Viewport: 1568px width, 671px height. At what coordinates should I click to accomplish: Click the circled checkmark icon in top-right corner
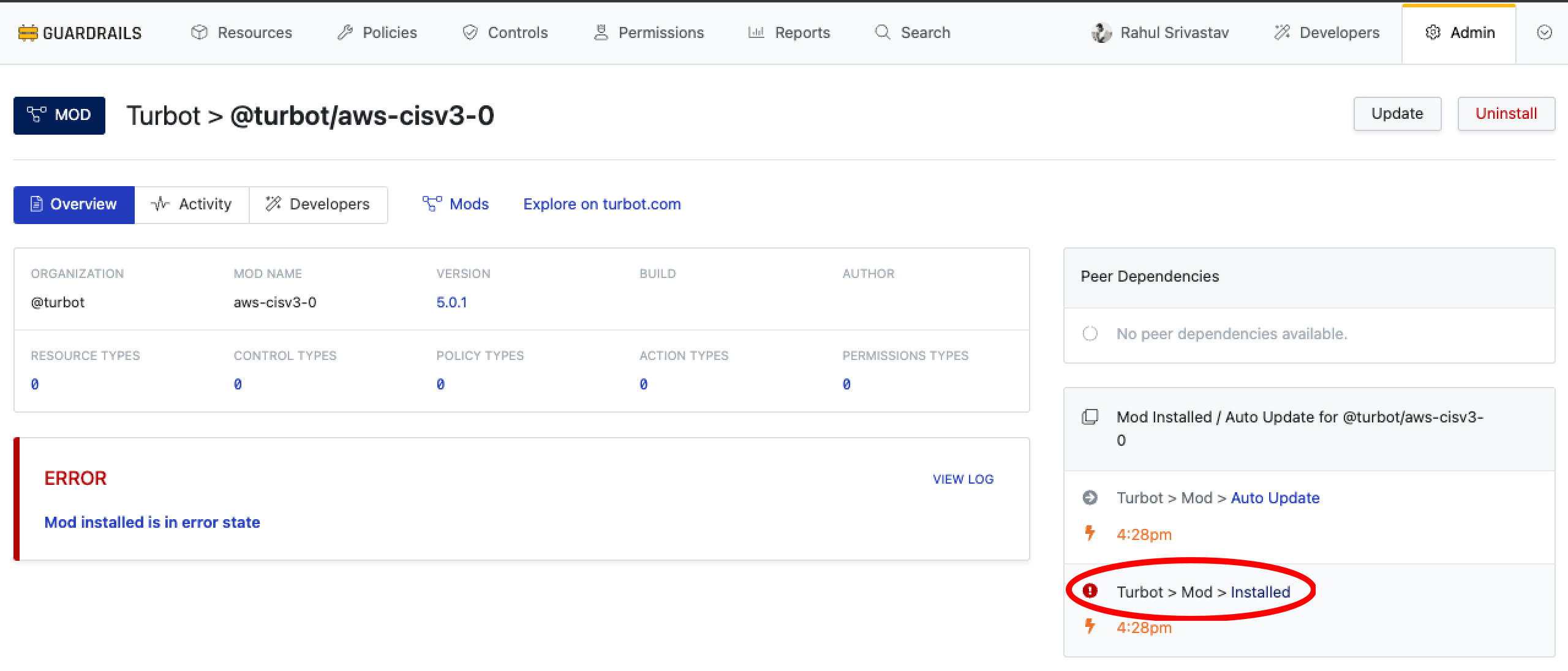tap(1544, 33)
